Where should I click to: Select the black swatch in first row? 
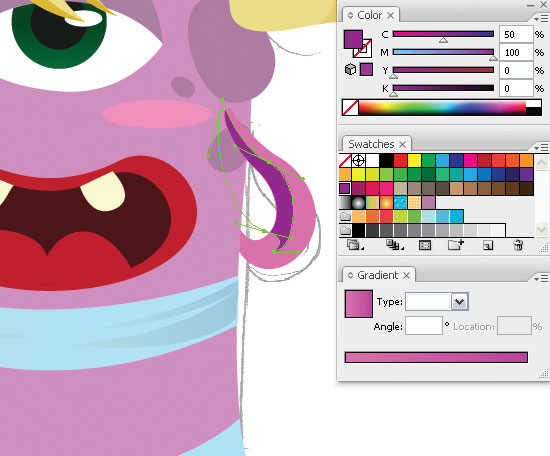click(386, 161)
